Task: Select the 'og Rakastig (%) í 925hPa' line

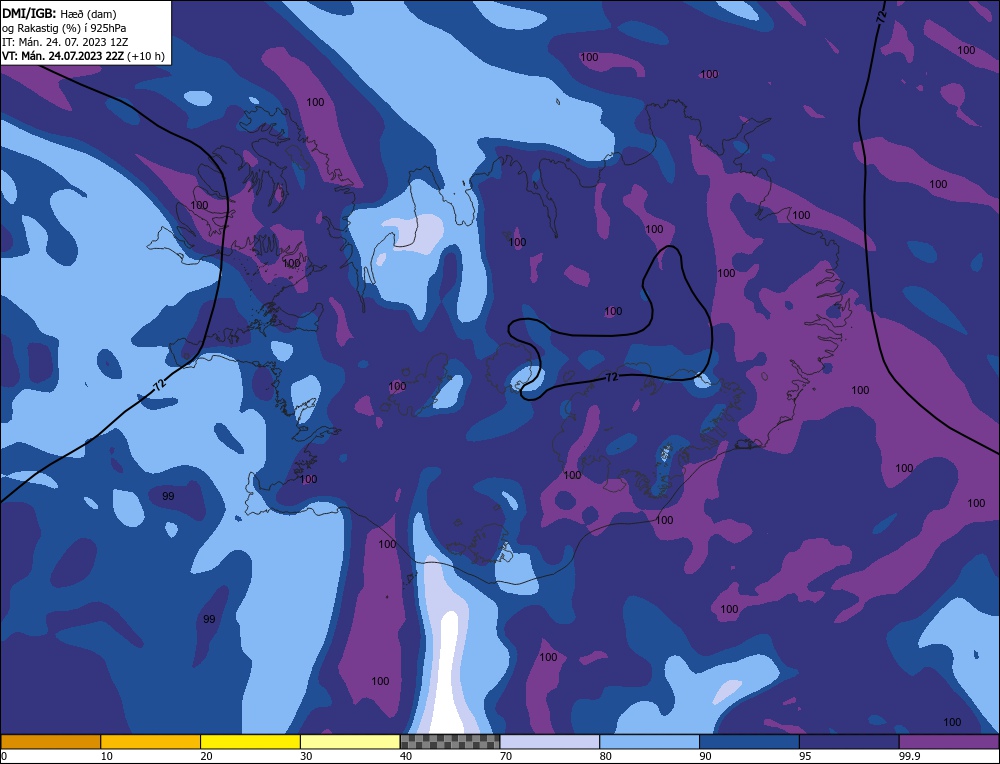Action: [x=64, y=28]
